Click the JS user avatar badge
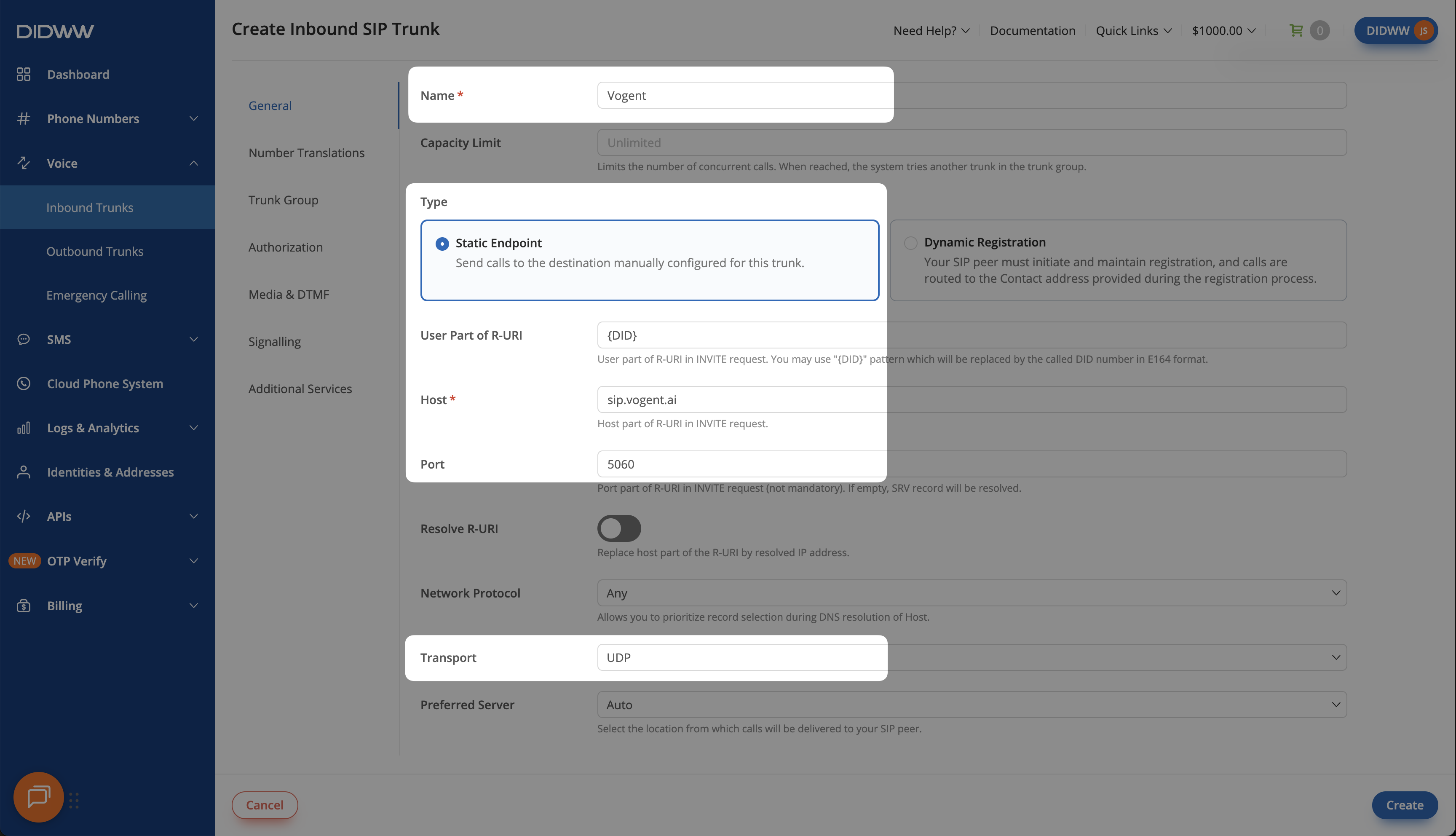 (x=1424, y=30)
